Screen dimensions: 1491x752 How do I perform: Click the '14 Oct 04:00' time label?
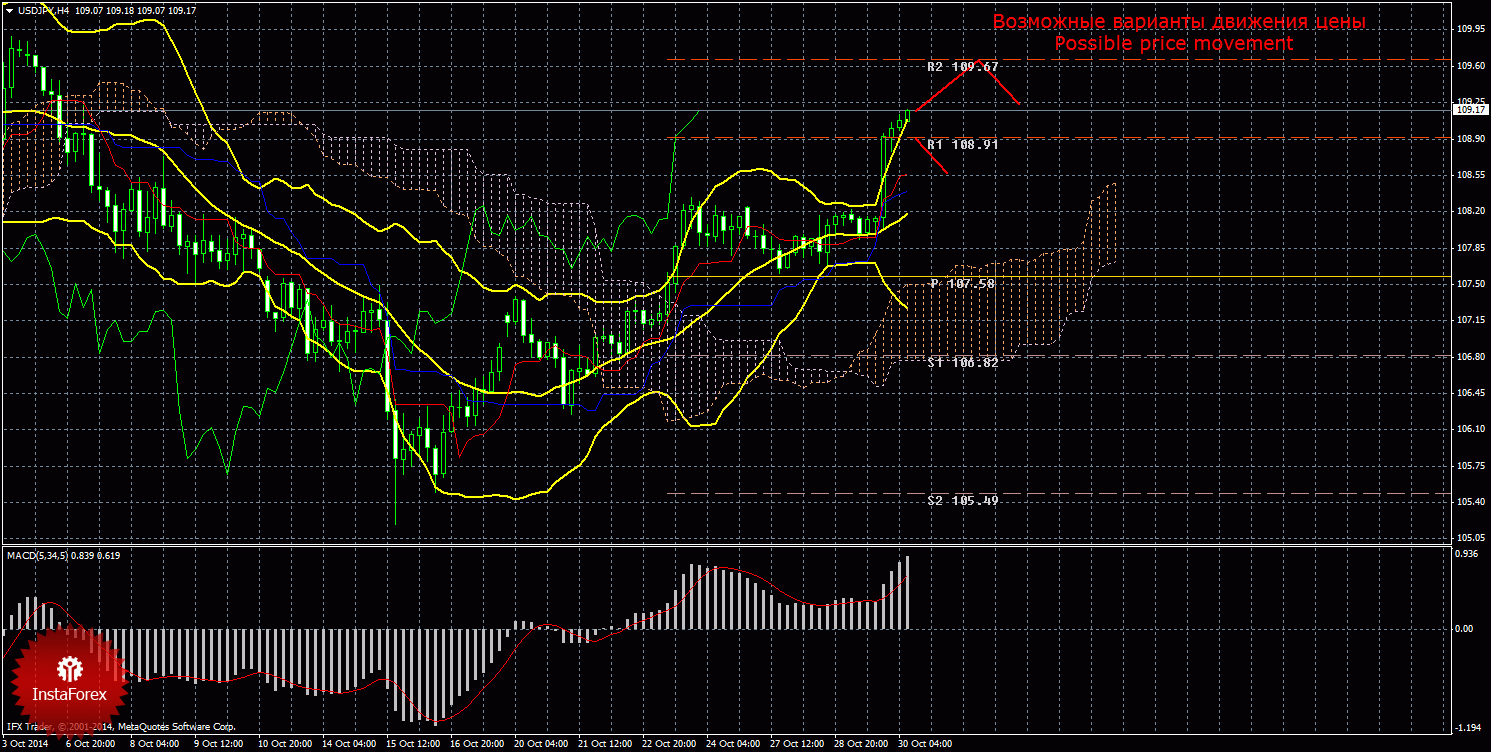(x=349, y=744)
